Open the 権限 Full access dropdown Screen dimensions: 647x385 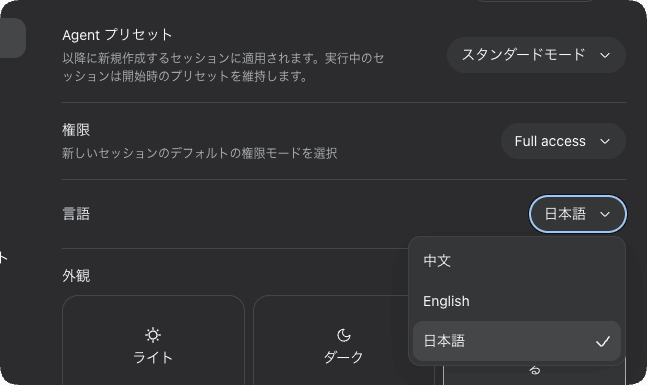click(x=563, y=141)
